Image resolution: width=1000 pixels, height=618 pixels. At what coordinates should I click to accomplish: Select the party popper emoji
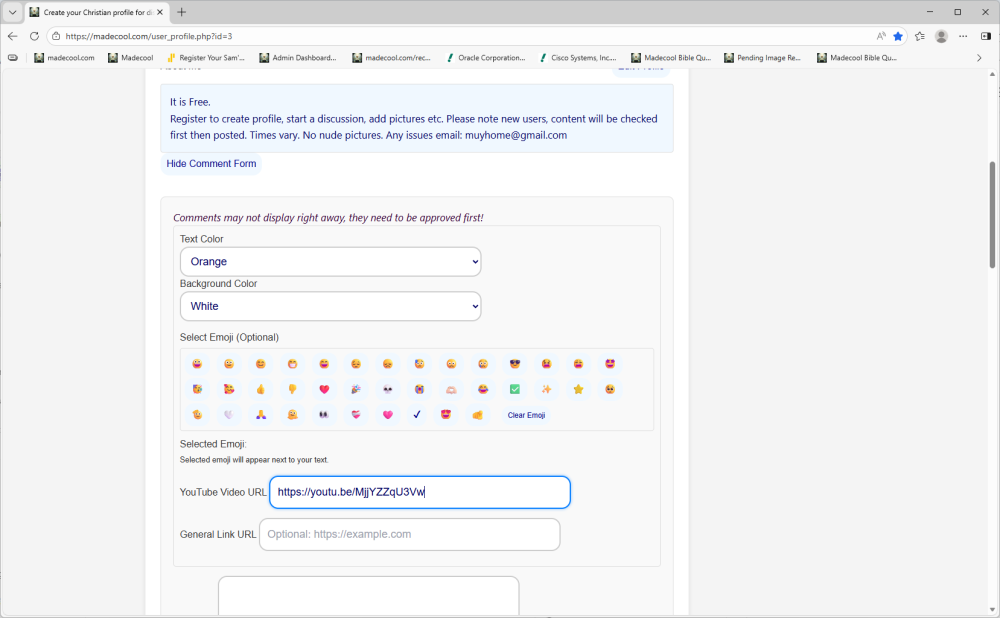pyautogui.click(x=355, y=389)
